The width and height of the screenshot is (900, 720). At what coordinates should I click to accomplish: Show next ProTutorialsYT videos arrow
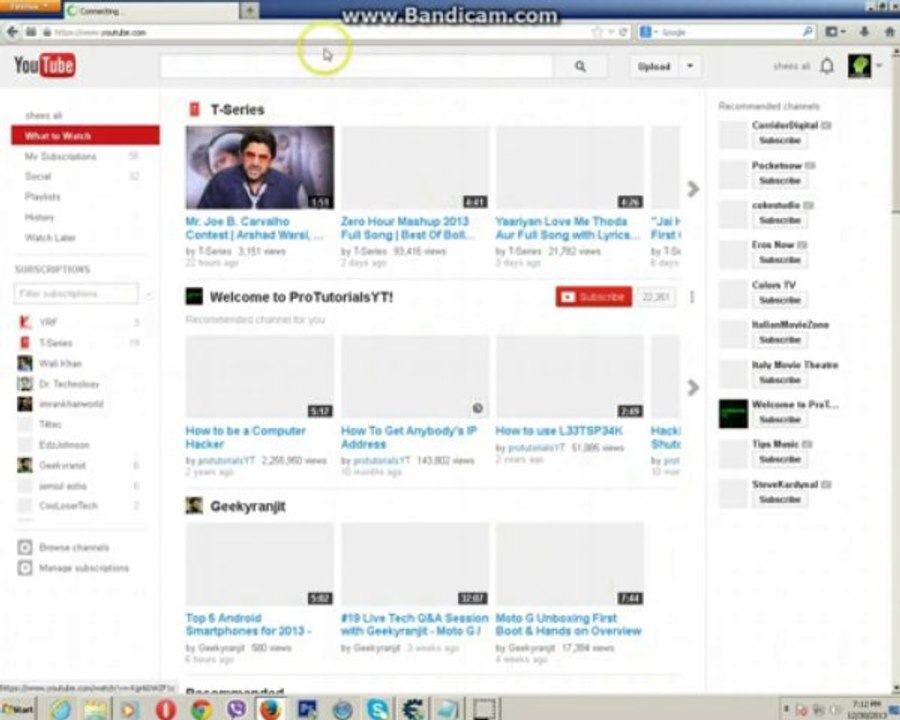click(693, 388)
